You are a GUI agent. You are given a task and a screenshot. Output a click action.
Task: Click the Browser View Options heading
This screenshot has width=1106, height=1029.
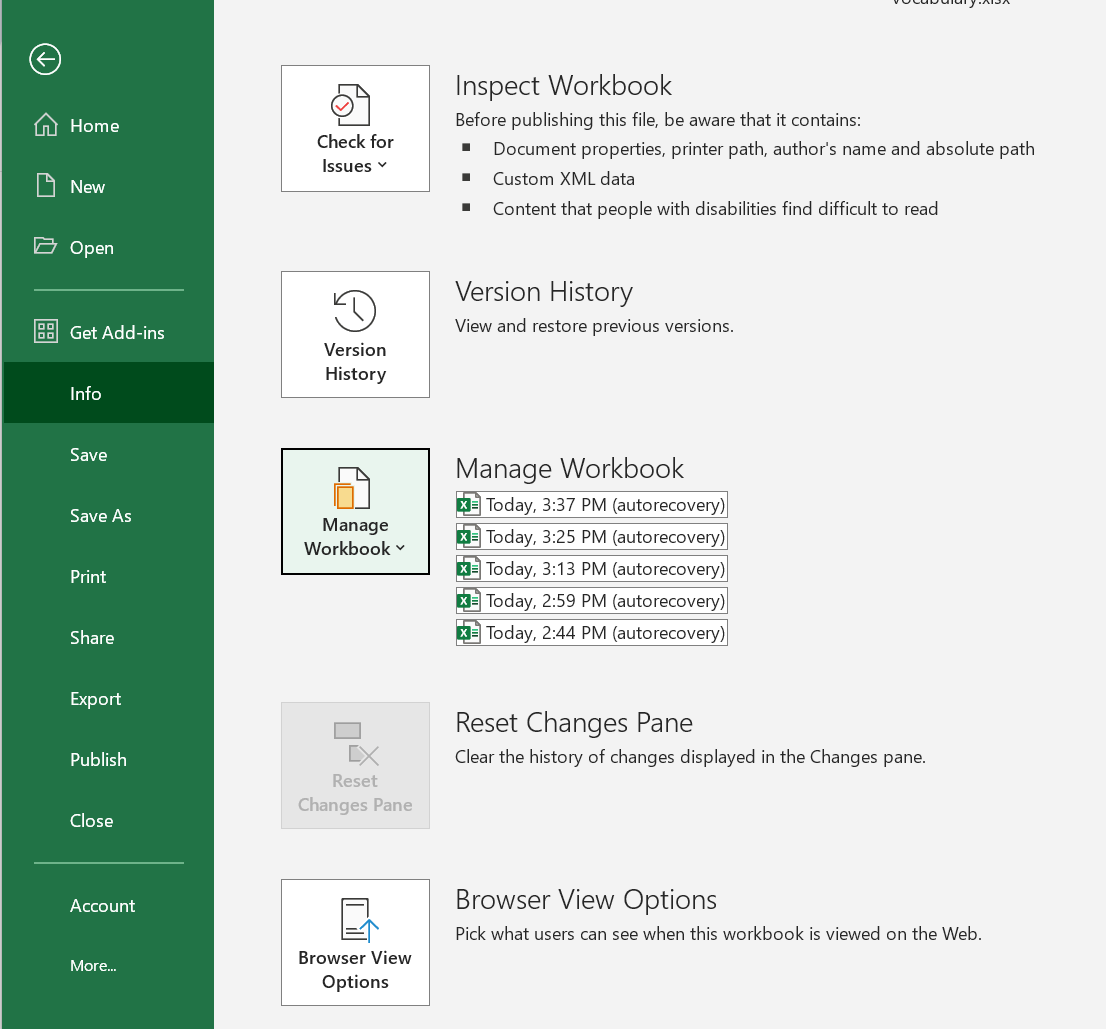click(586, 900)
